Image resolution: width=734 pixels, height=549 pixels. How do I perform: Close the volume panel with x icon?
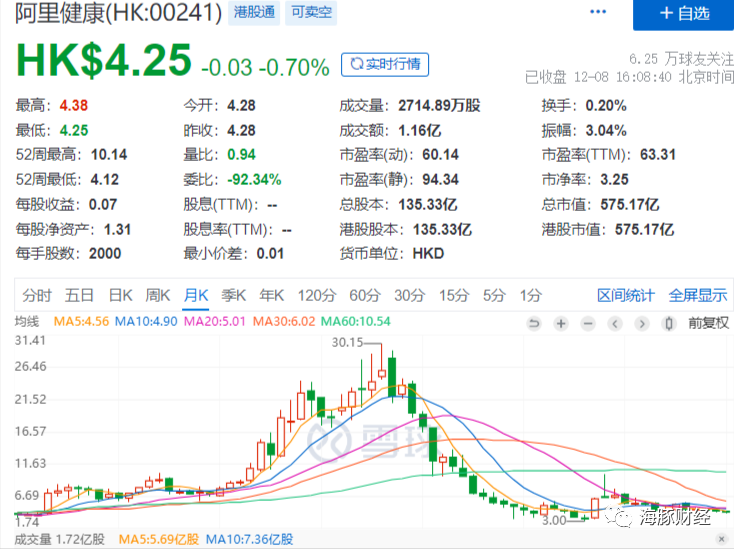pyautogui.click(x=722, y=540)
